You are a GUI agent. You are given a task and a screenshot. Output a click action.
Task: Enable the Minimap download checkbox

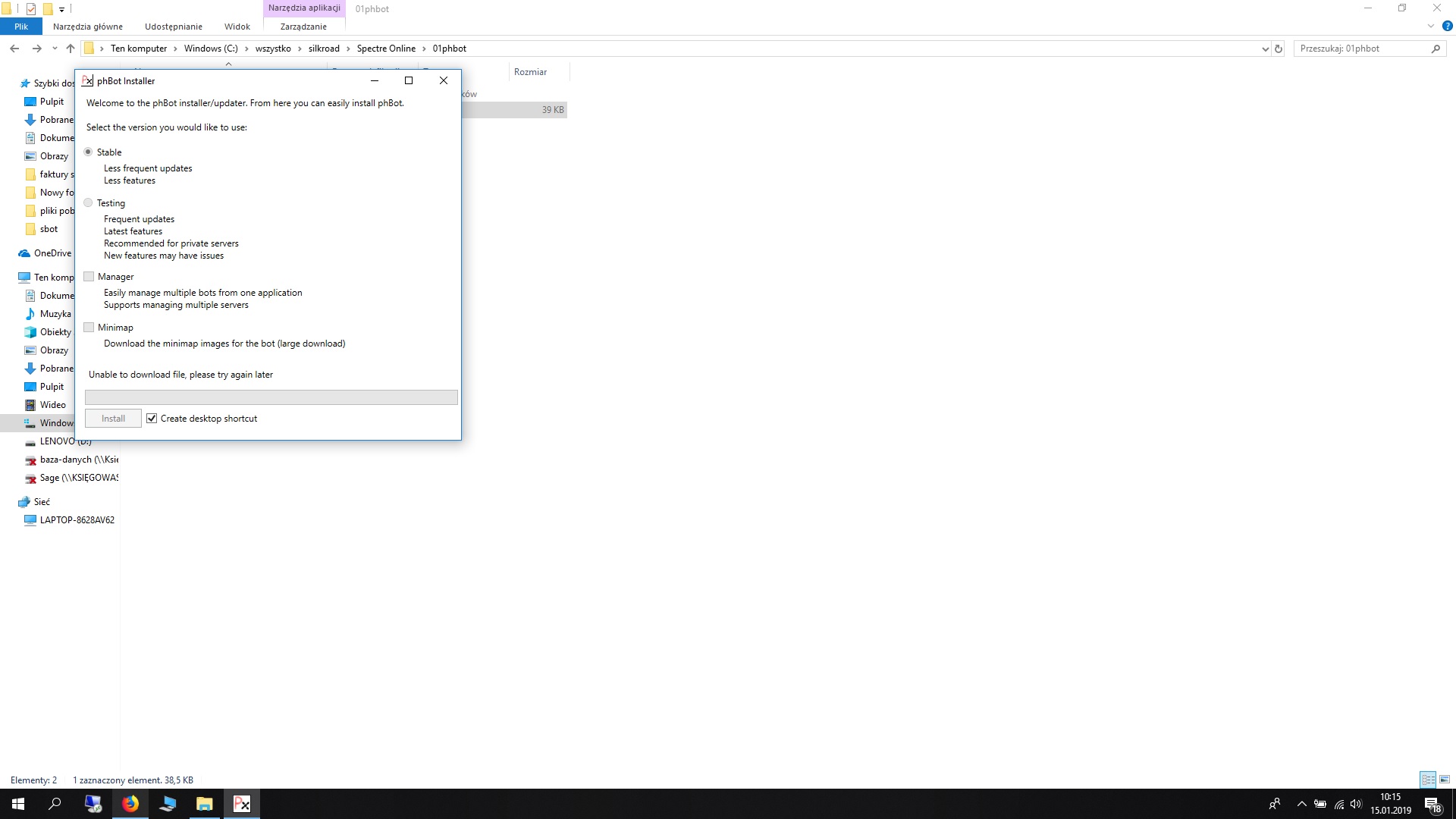click(x=89, y=328)
